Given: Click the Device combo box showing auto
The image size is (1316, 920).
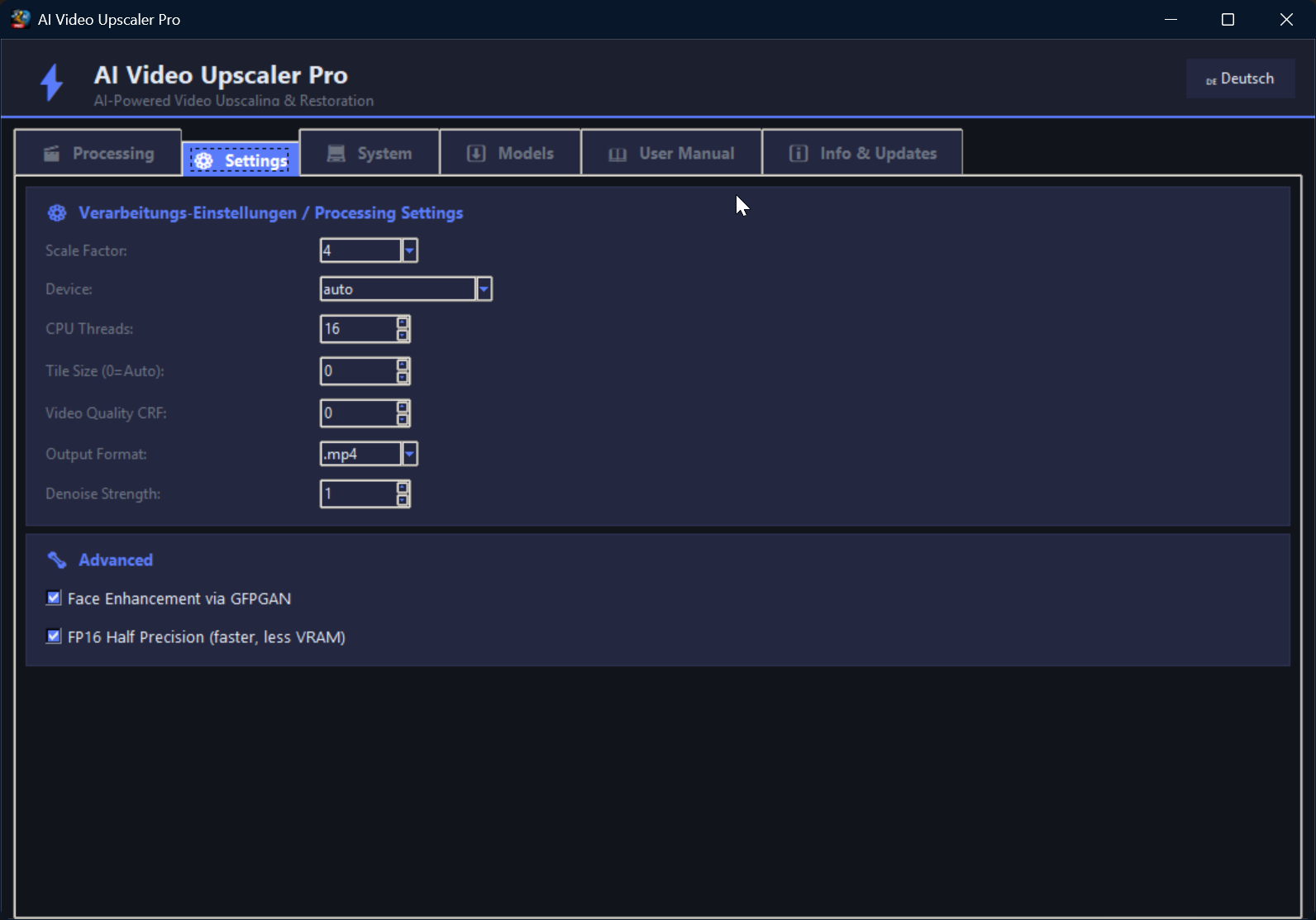Looking at the screenshot, I should pyautogui.click(x=406, y=289).
